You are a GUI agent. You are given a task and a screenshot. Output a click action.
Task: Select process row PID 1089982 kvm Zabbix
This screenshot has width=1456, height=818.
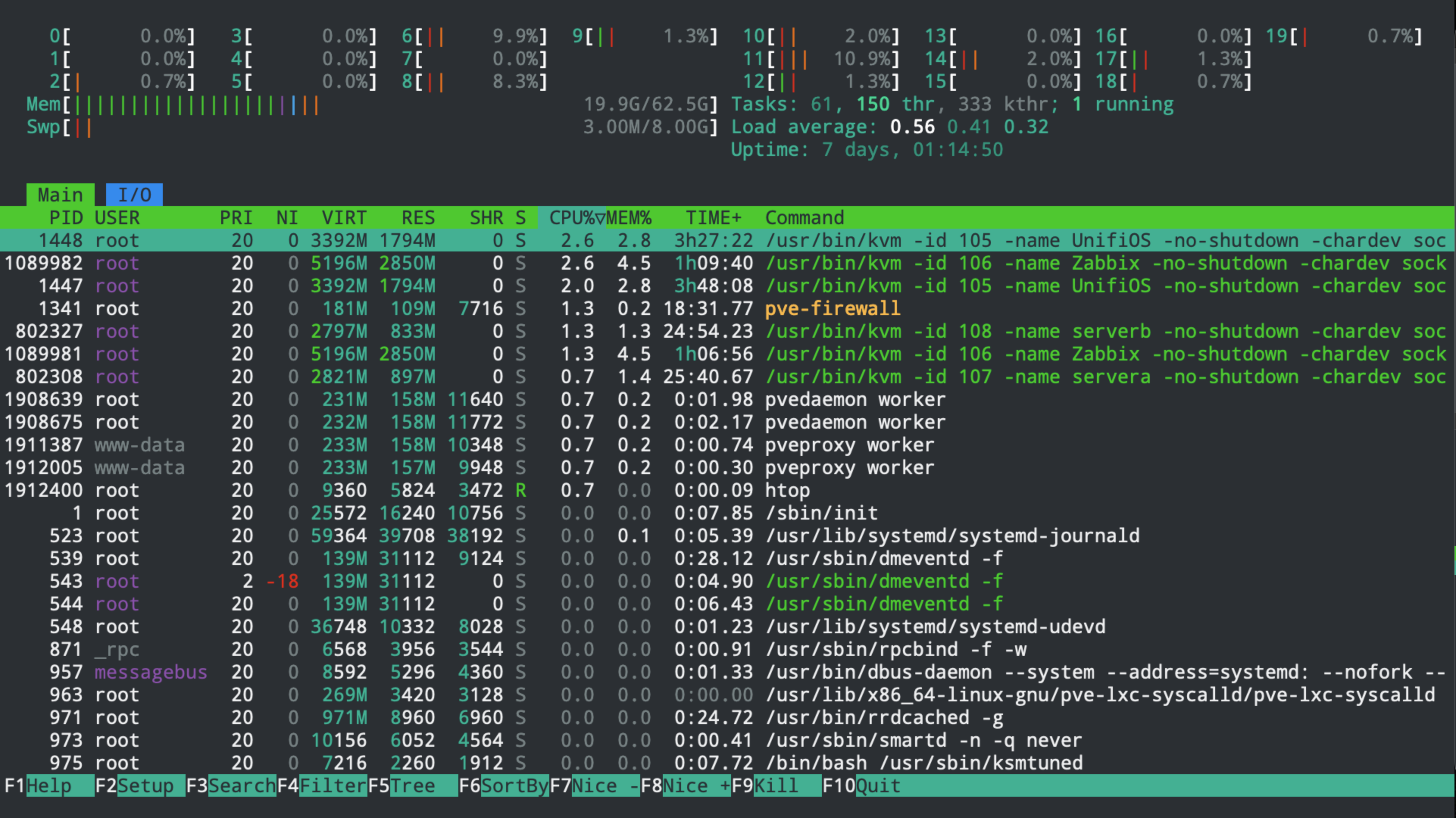(x=727, y=263)
